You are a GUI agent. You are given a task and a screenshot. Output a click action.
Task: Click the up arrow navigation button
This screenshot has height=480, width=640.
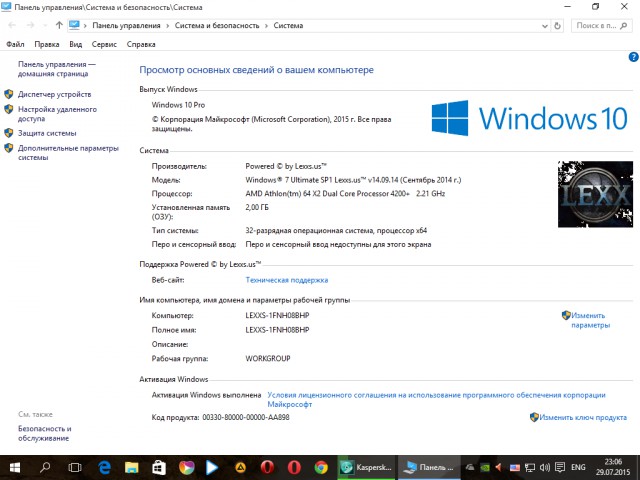[59, 25]
